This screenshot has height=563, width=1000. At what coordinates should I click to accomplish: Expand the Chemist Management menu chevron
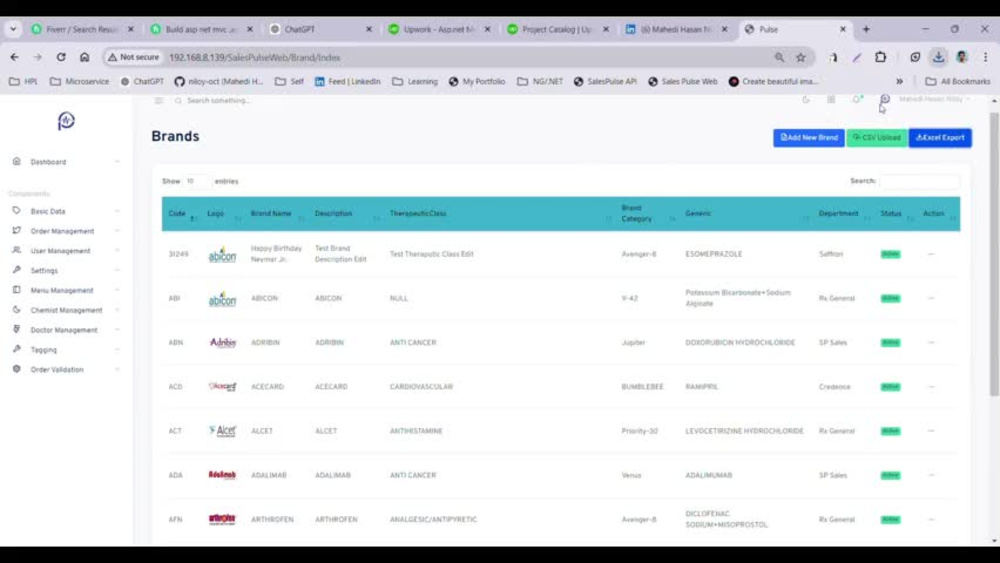tap(117, 310)
